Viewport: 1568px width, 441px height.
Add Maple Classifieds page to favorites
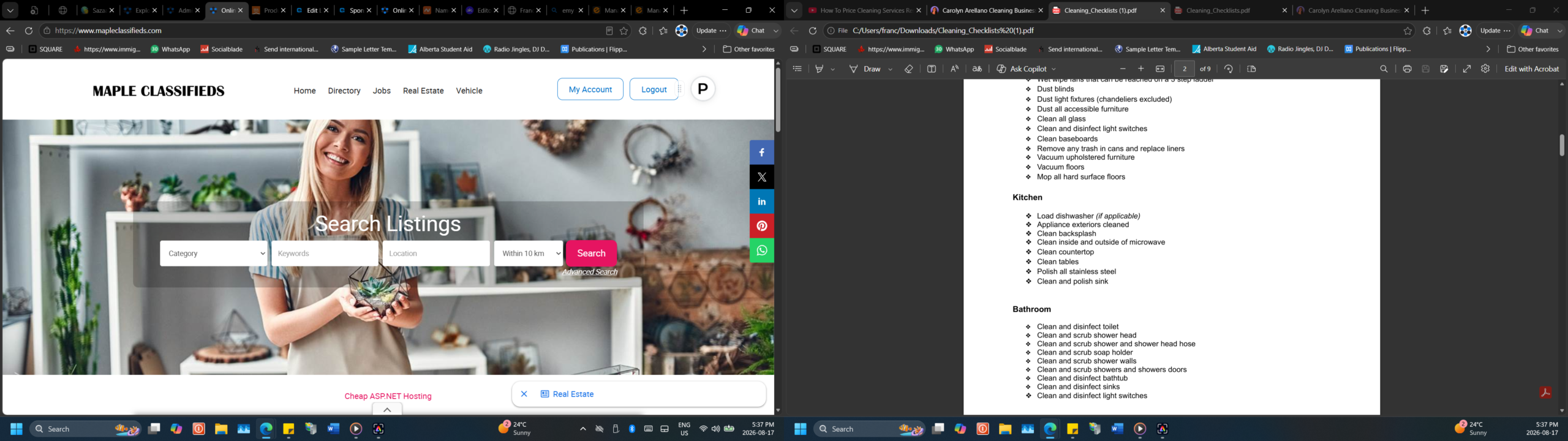pyautogui.click(x=624, y=31)
